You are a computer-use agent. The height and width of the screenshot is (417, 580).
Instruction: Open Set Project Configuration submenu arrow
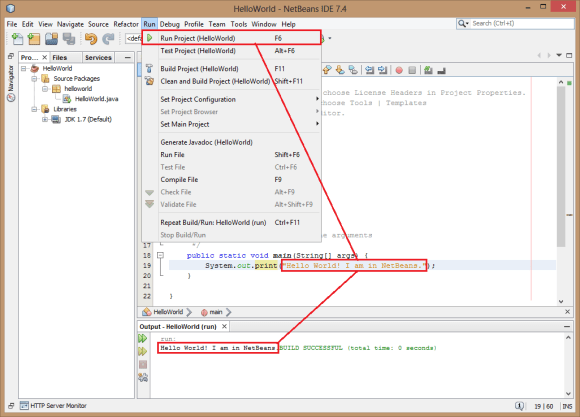[x=317, y=99]
